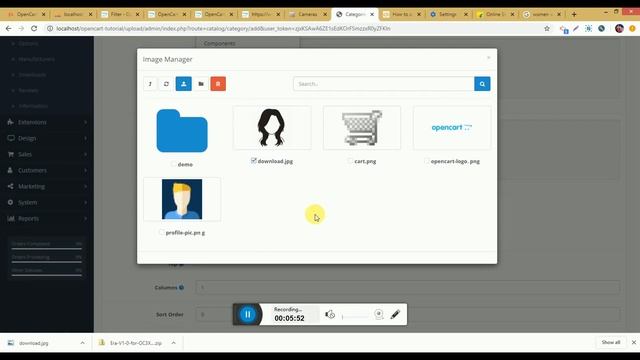Run the image search with the magnifier button
Screen dimensions: 640x360
pos(482,84)
